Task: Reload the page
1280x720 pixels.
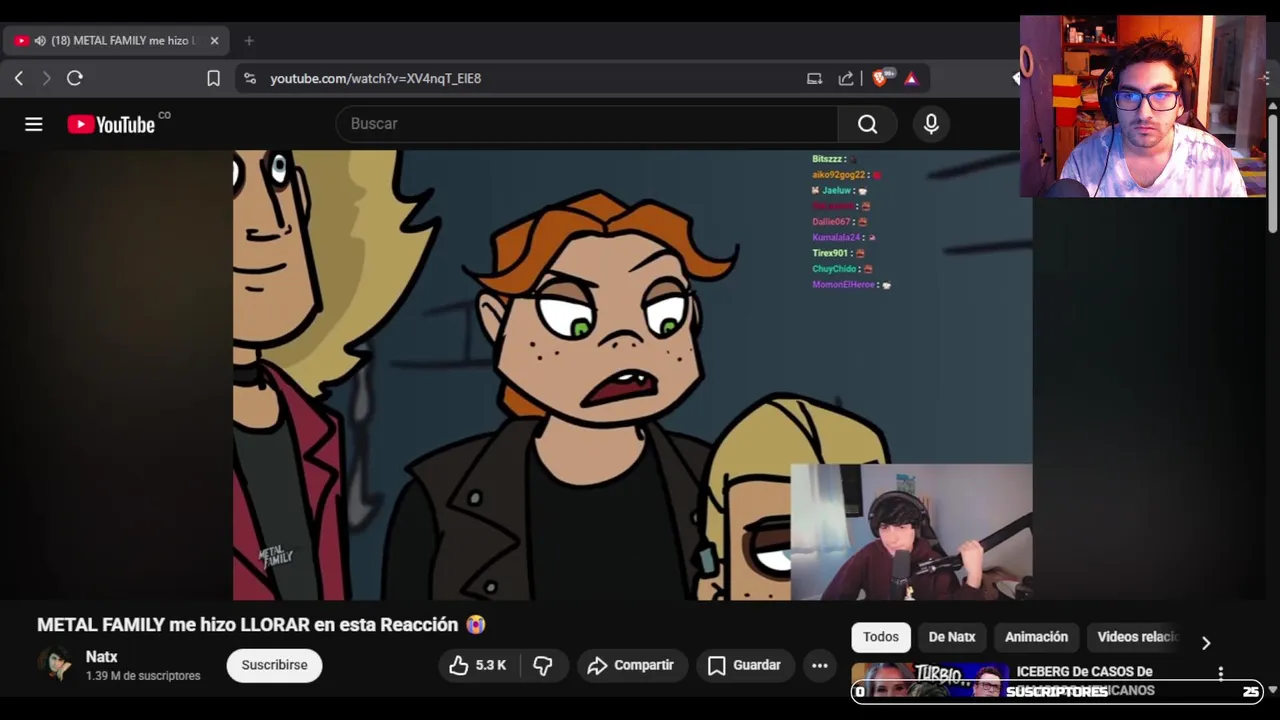Action: [x=75, y=78]
